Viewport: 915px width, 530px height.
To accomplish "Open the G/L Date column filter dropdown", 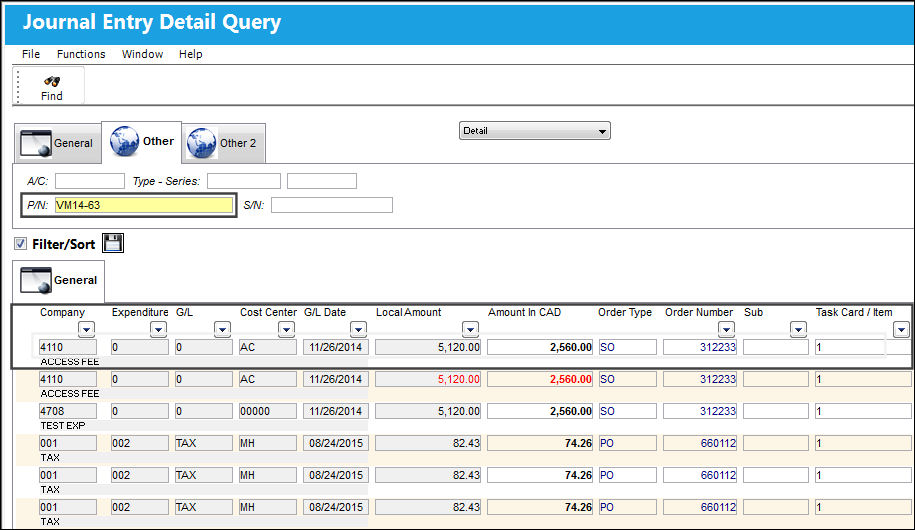I will (358, 330).
